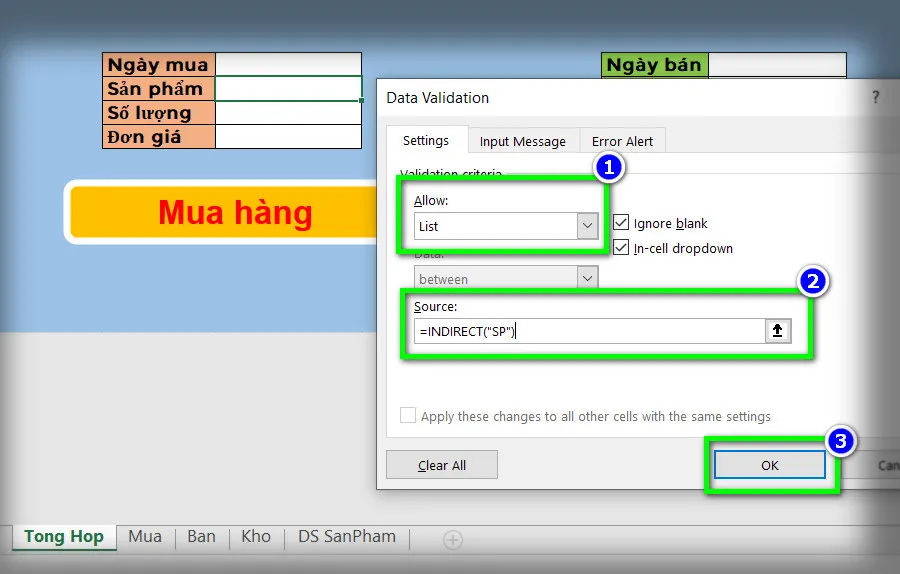Switch to the Input Message tab
Image resolution: width=900 pixels, height=574 pixels.
tap(522, 142)
